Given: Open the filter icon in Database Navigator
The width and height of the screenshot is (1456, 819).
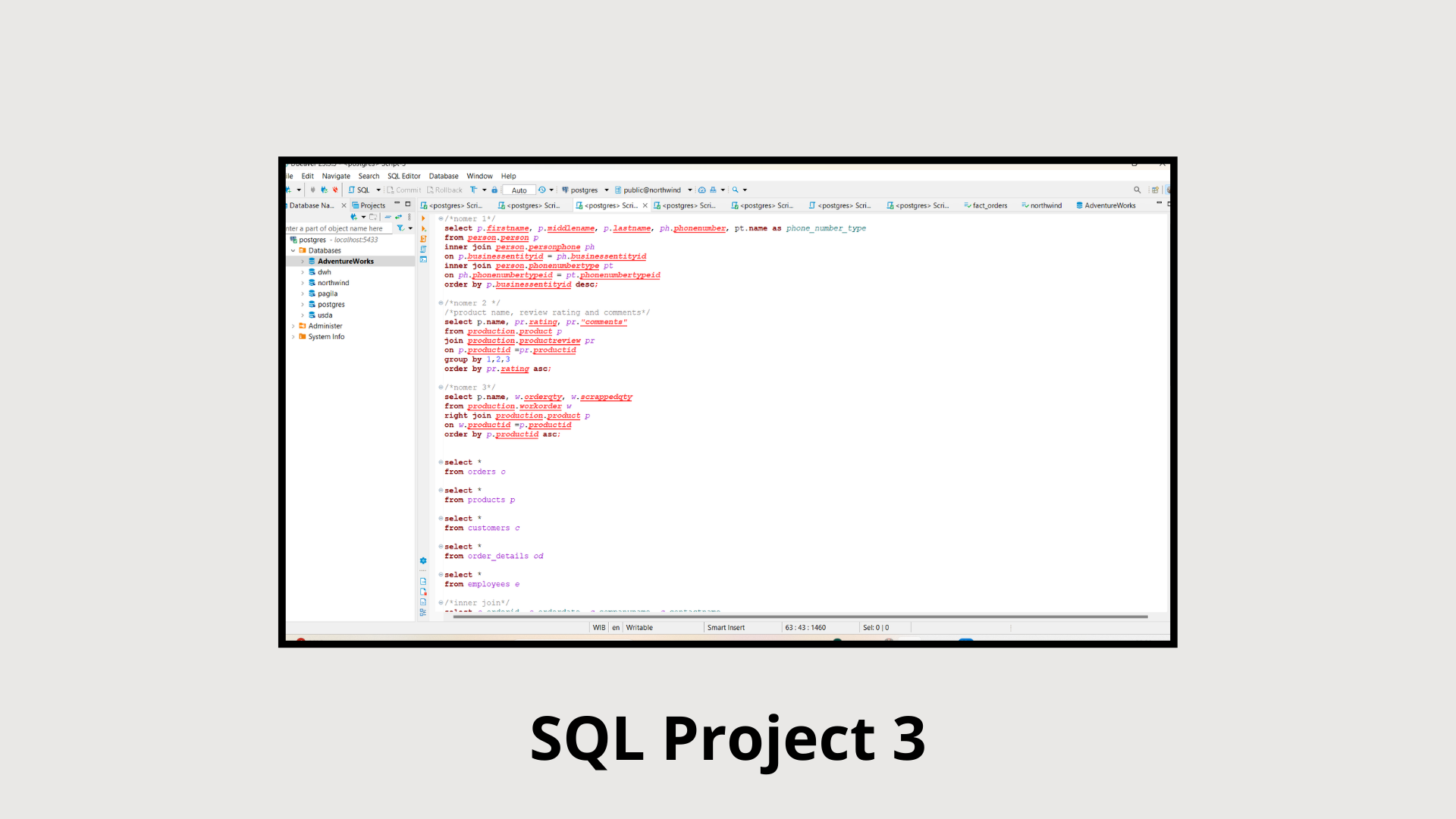Looking at the screenshot, I should (x=400, y=228).
